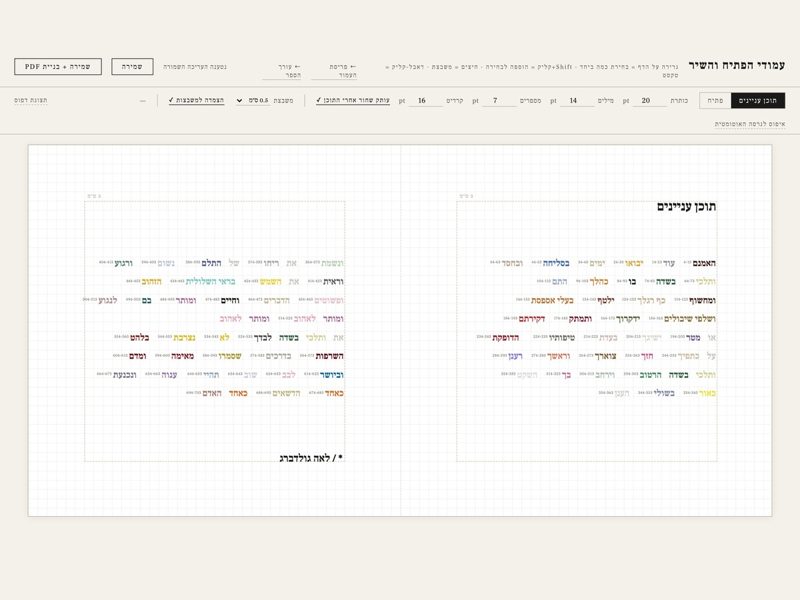Screen dimensions: 800x600
Task: Click the 'מילים' size field showing 14
Action: click(x=577, y=101)
